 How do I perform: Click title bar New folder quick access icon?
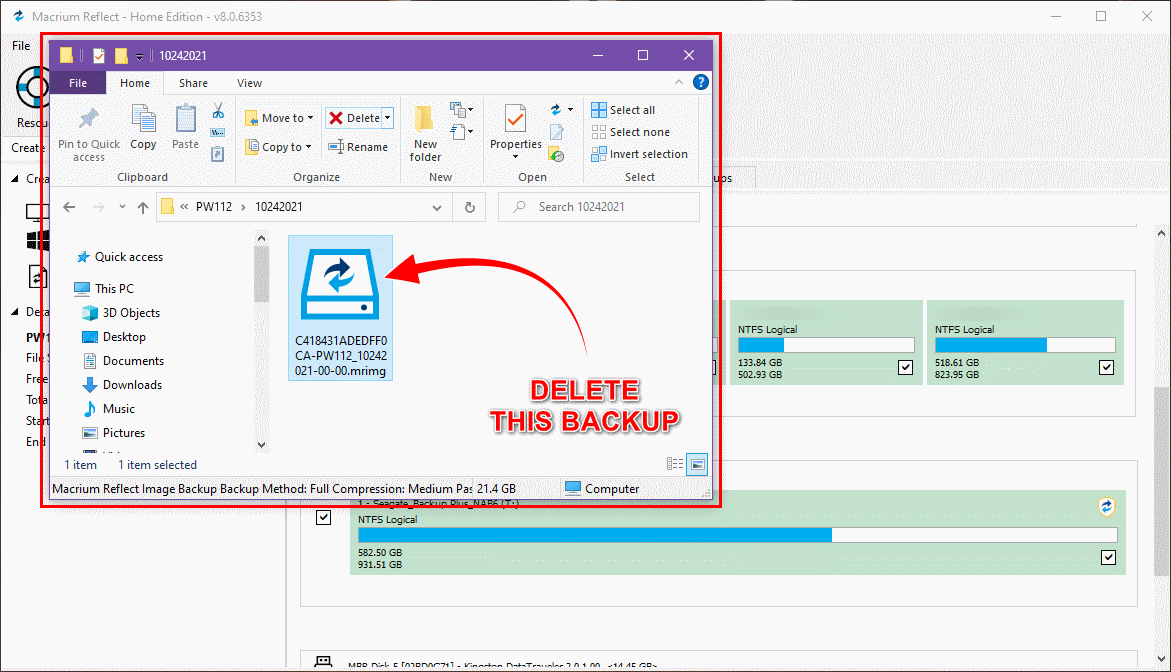click(121, 55)
